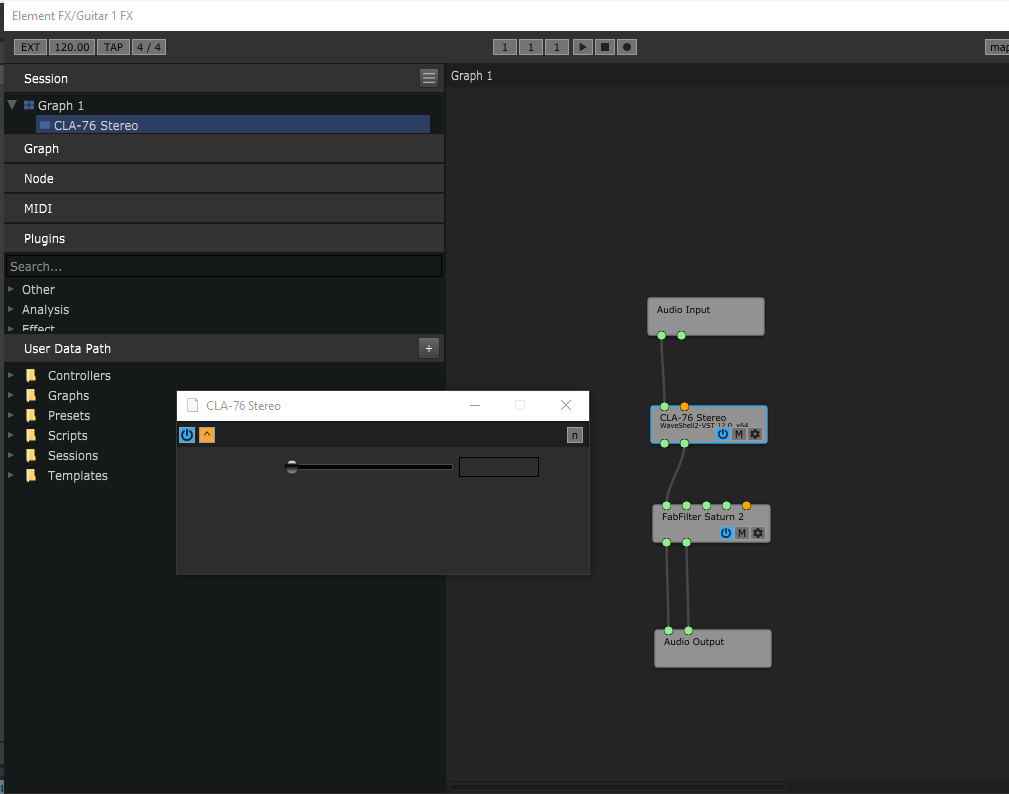The height and width of the screenshot is (794, 1009).
Task: Expand the Effect plugins category
Action: tap(13, 327)
